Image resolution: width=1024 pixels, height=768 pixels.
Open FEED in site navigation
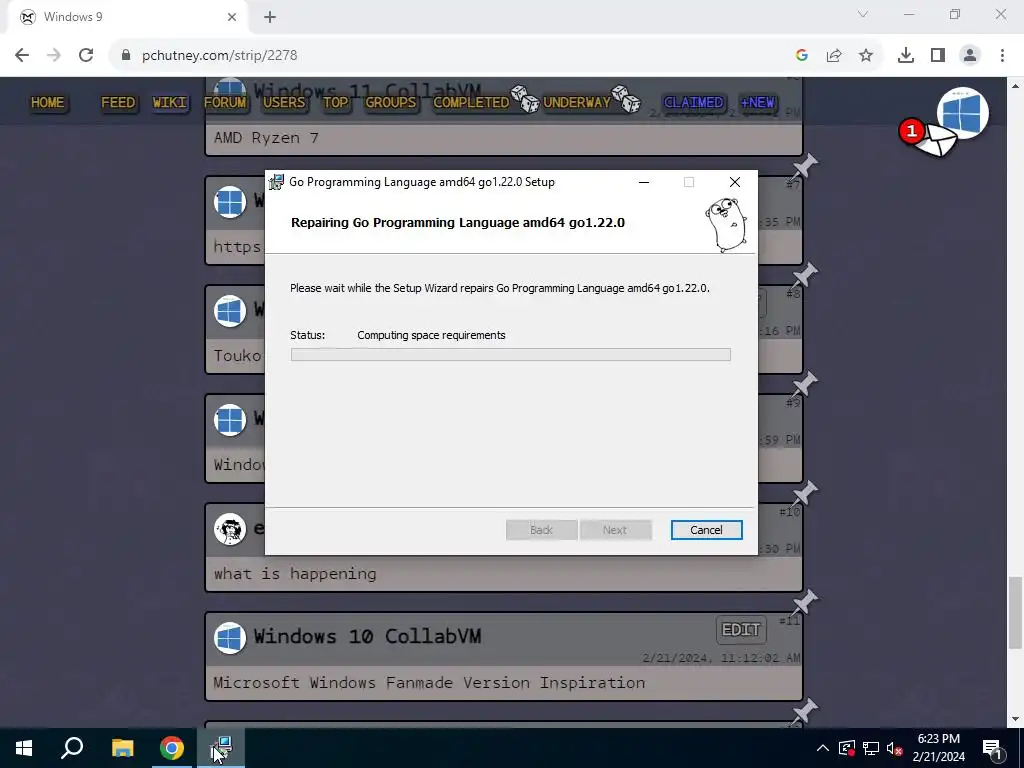[x=118, y=103]
